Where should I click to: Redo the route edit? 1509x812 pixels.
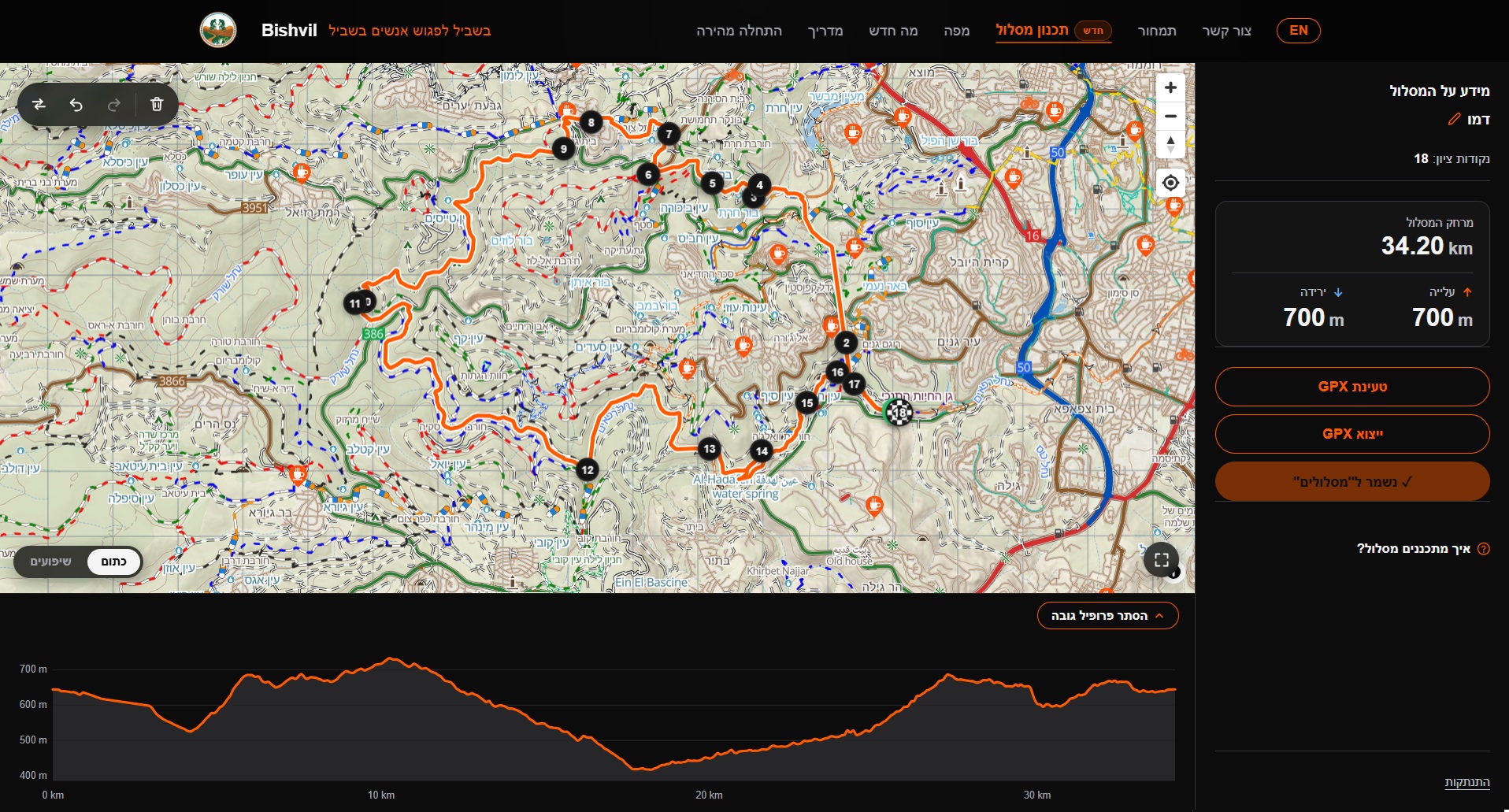(x=114, y=104)
